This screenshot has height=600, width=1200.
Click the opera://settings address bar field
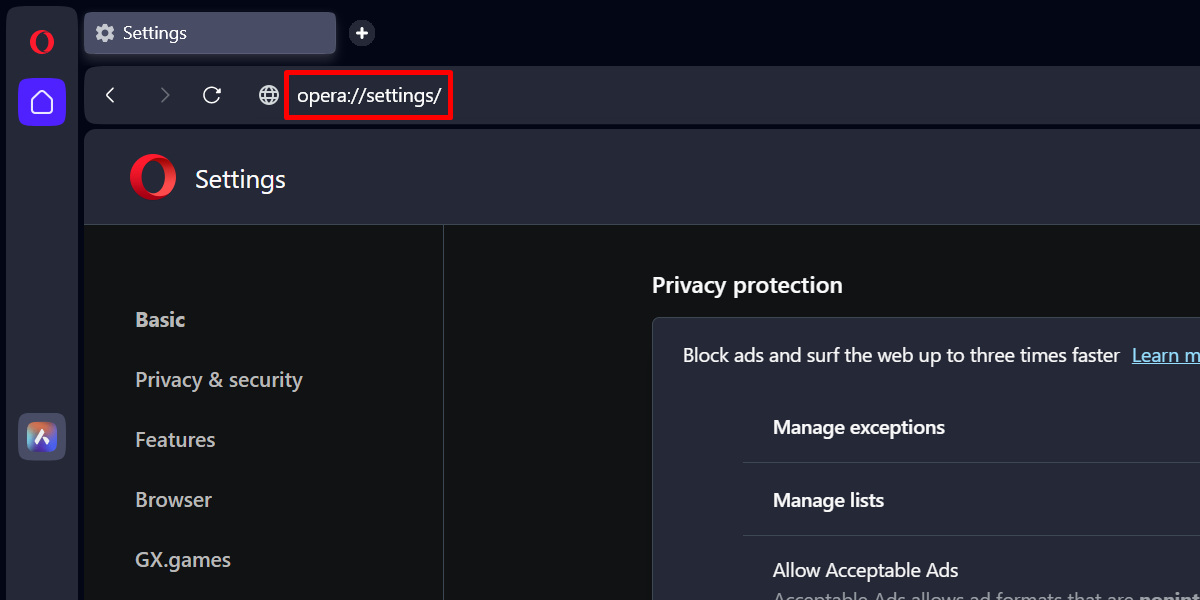coord(367,94)
